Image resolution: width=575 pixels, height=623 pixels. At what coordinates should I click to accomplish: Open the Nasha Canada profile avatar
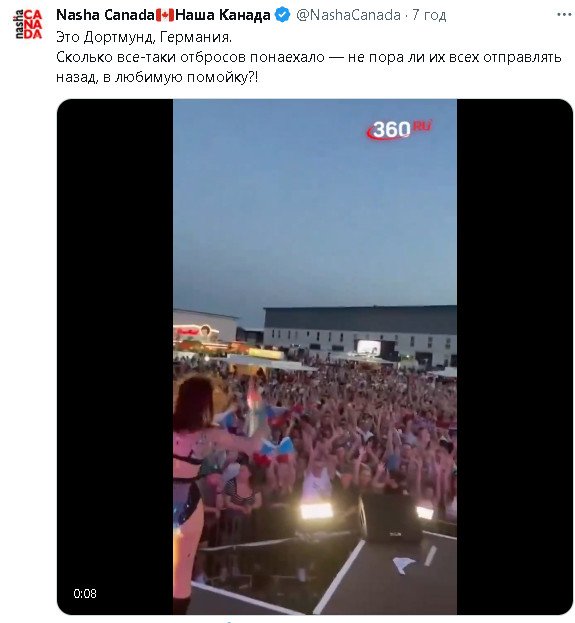(x=28, y=25)
